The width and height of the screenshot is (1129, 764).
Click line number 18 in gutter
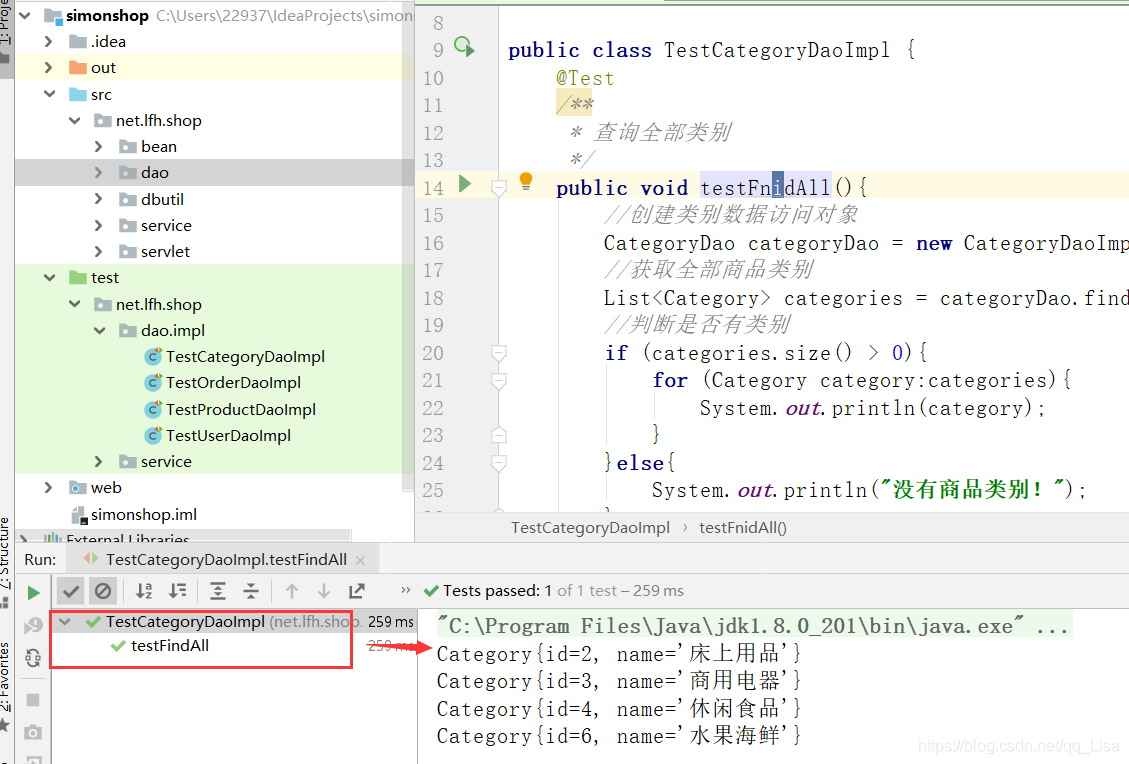433,298
